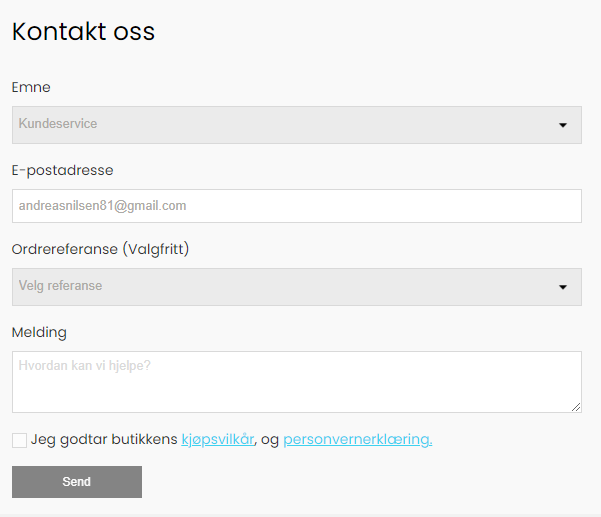Click the Kundeservice text in the subject selector
The width and height of the screenshot is (601, 517).
click(x=58, y=123)
